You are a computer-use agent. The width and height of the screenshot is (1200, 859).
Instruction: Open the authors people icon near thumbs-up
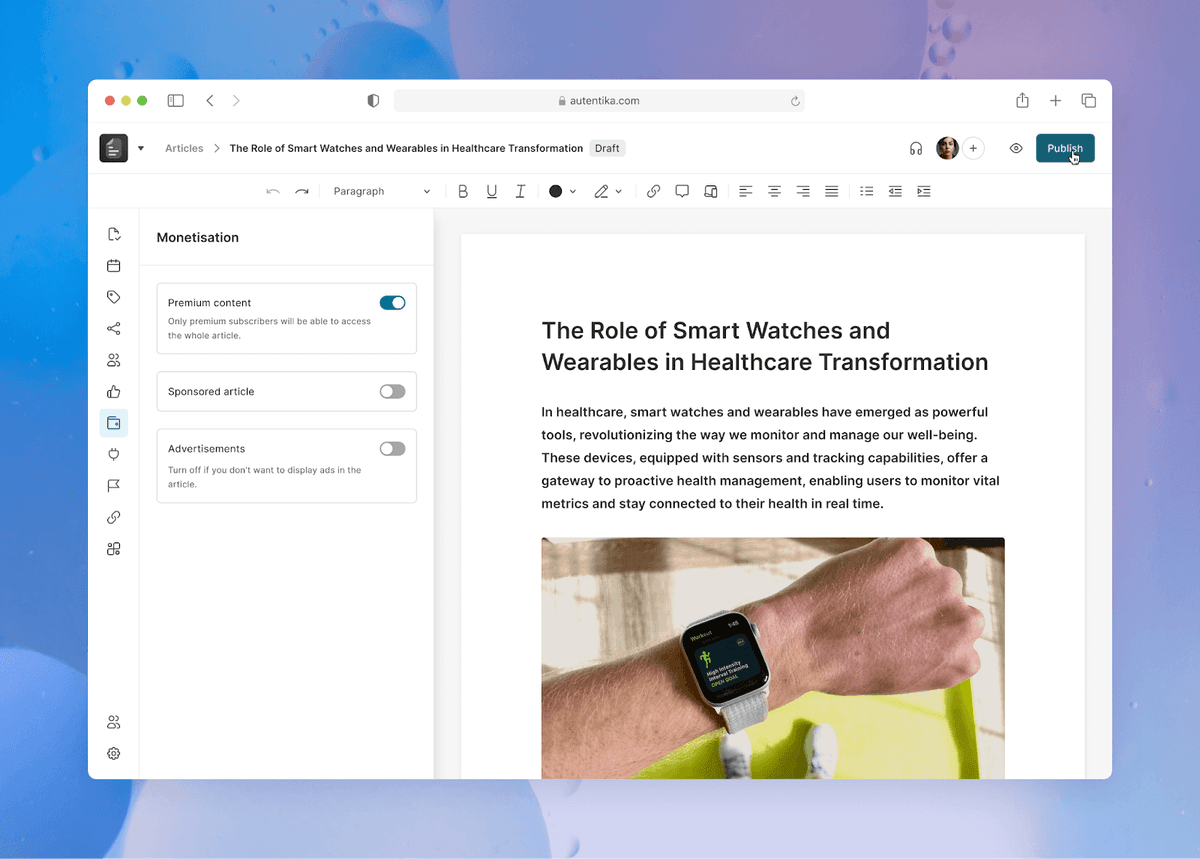(114, 360)
